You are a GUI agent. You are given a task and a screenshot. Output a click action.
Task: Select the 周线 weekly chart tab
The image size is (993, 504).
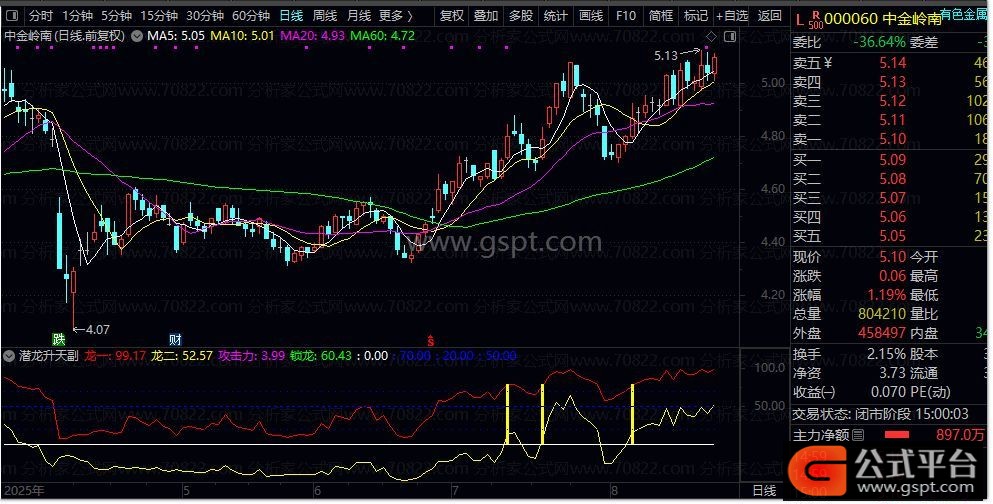tap(324, 16)
